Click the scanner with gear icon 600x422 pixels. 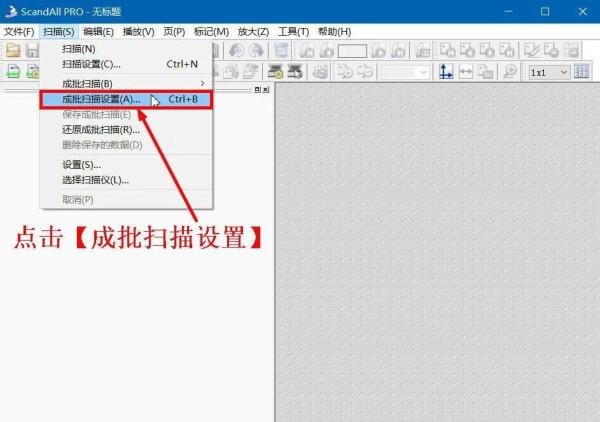[275, 72]
